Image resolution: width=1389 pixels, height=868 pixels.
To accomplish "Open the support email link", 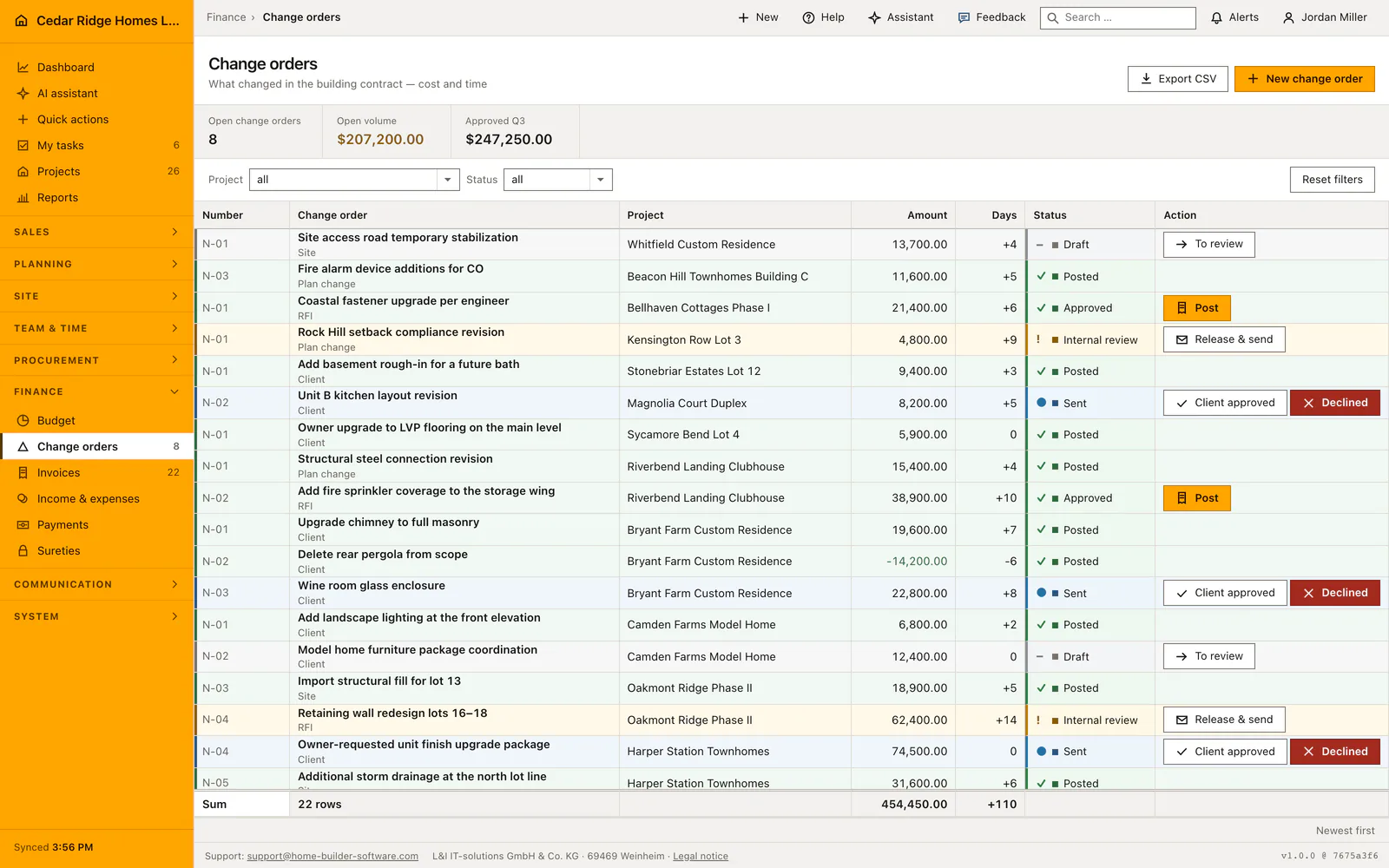I will [x=332, y=857].
